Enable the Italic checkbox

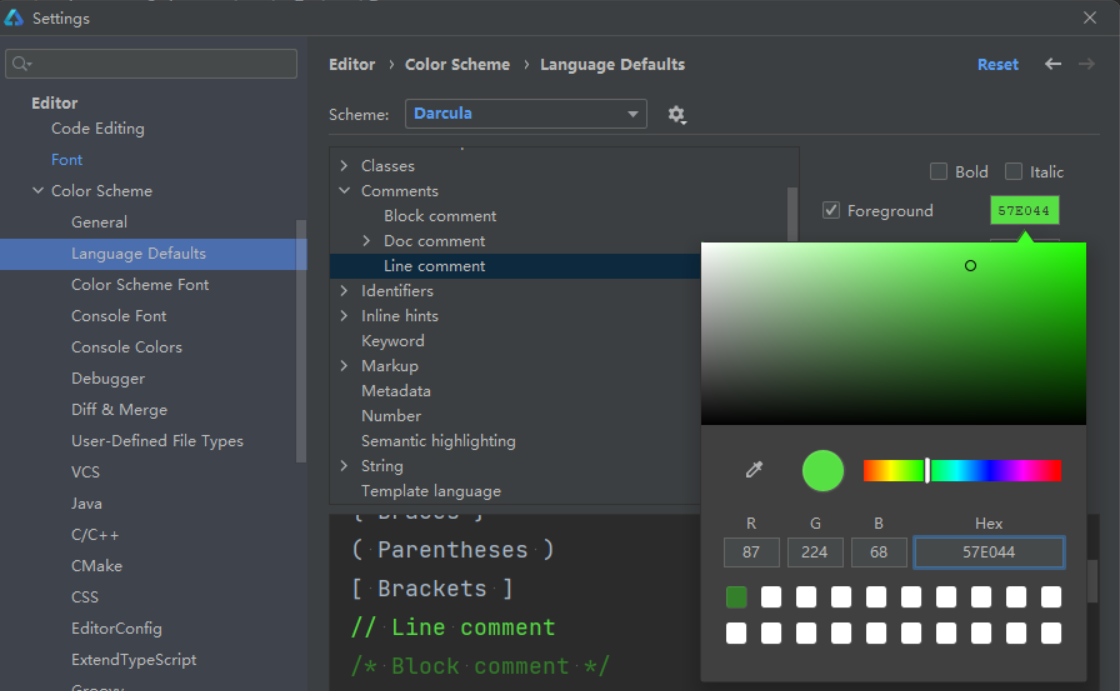point(1013,171)
